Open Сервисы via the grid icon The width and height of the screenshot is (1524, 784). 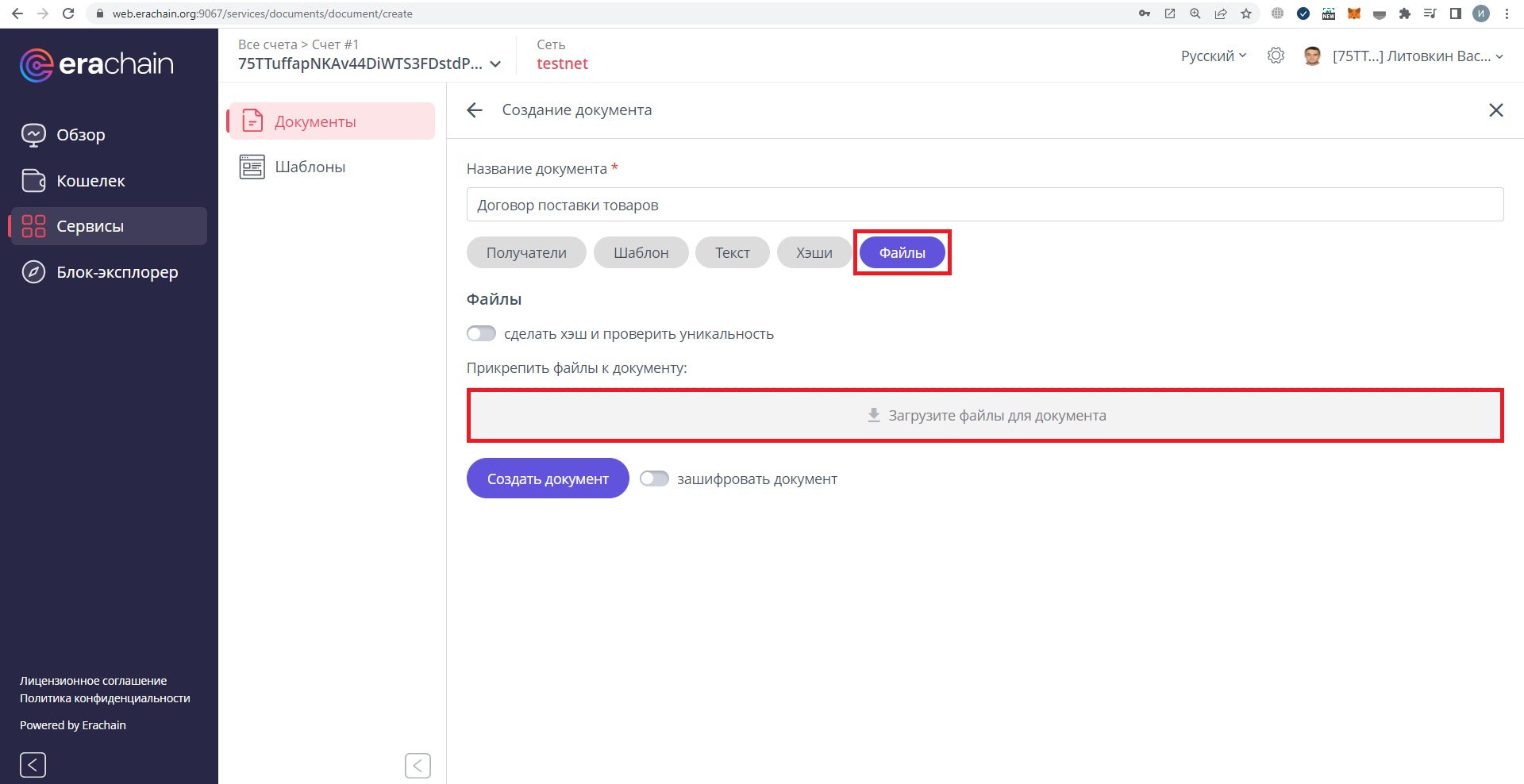click(33, 226)
